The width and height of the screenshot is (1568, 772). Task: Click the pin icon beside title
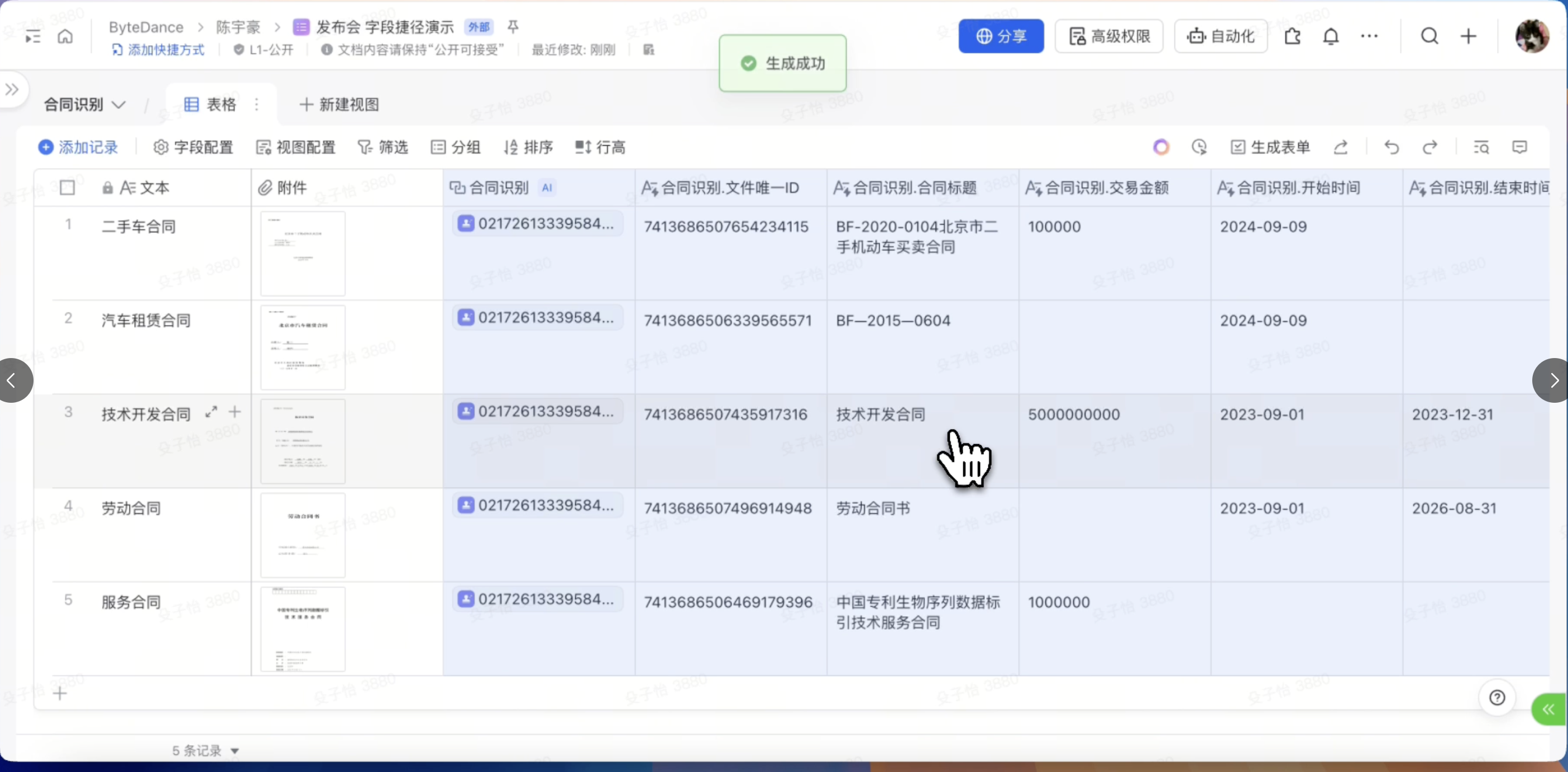[513, 27]
